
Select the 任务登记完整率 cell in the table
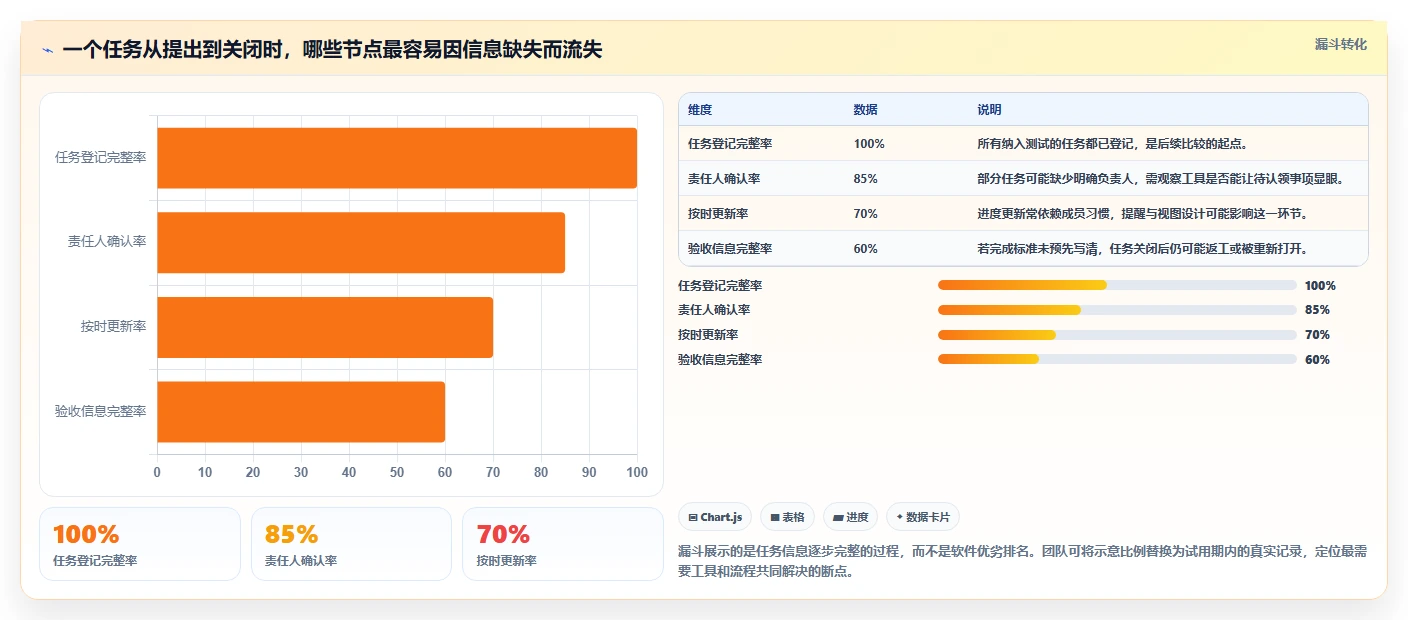730,144
